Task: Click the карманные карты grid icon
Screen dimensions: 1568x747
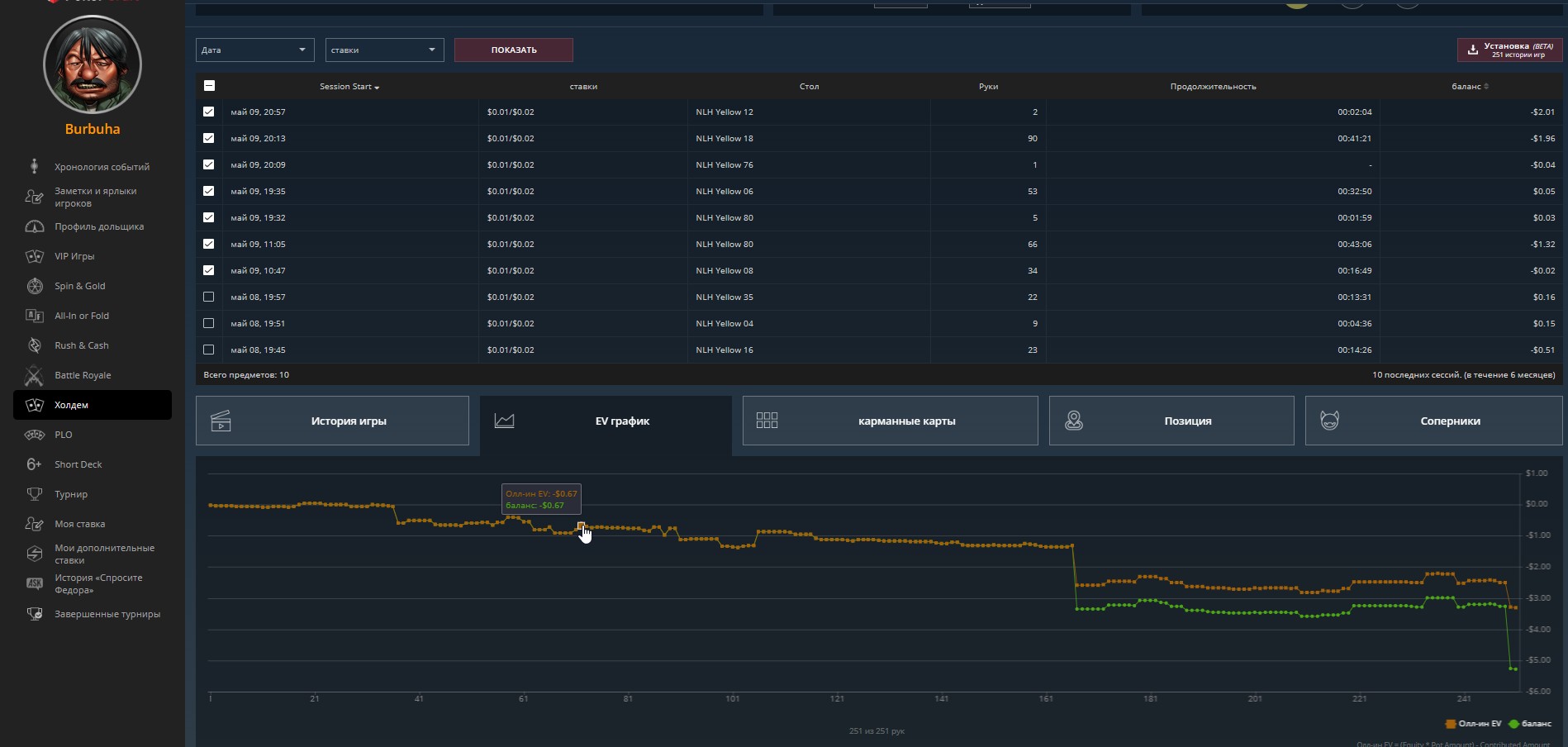Action: (767, 421)
